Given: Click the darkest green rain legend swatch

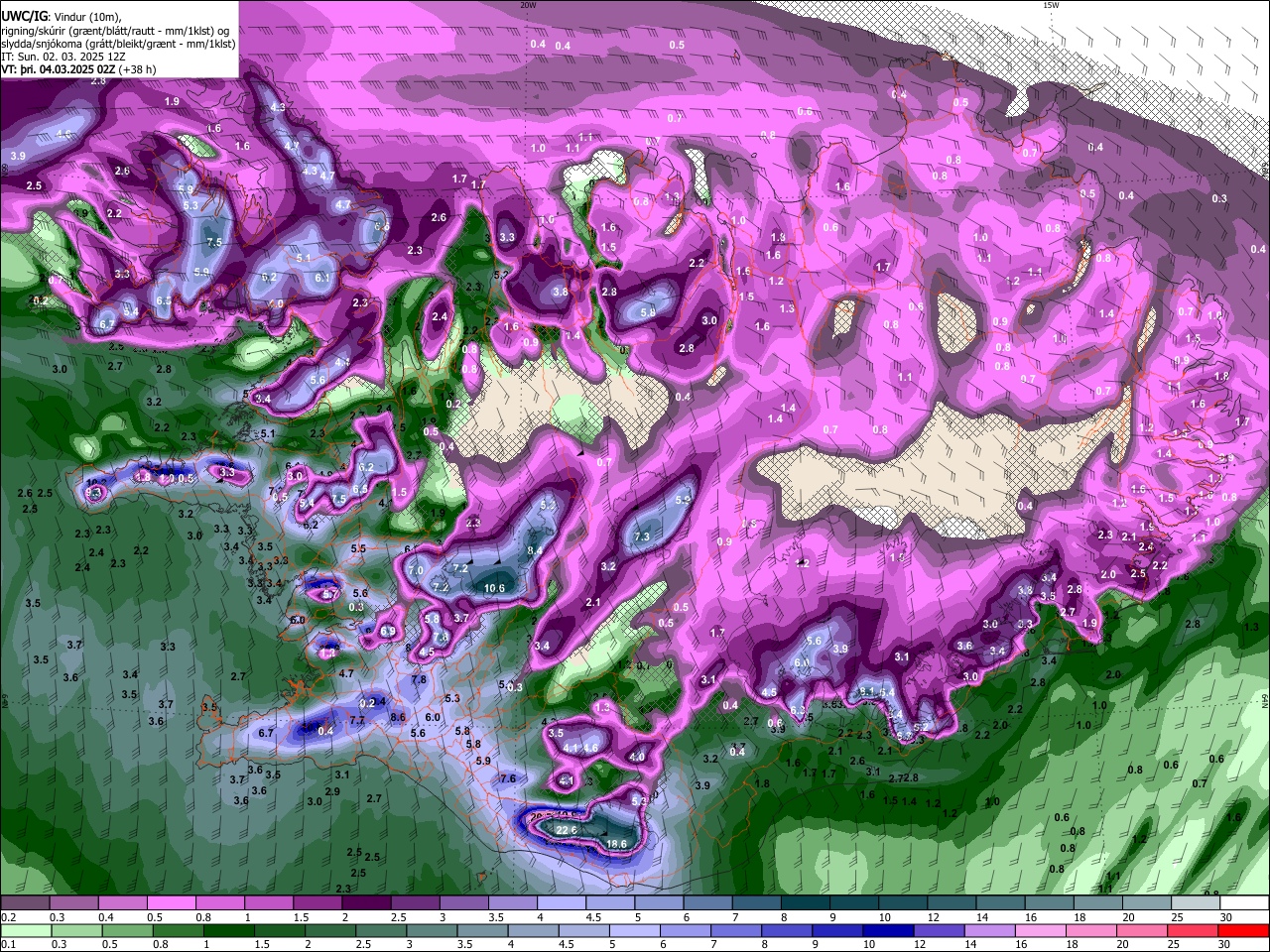Looking at the screenshot, I should point(228,930).
